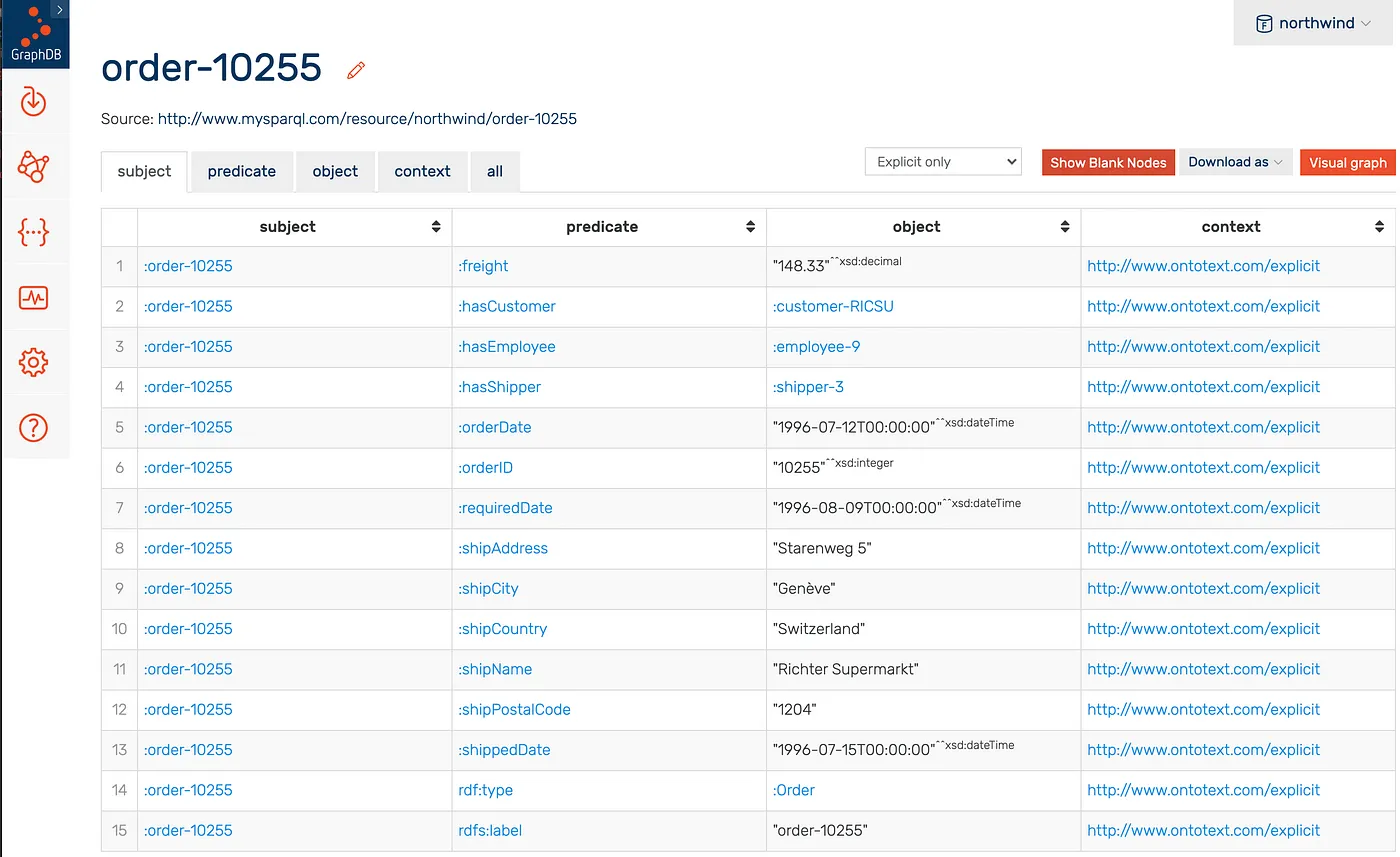Select the "Richter Supermarkt" value
1400x857 pixels.
coord(846,669)
